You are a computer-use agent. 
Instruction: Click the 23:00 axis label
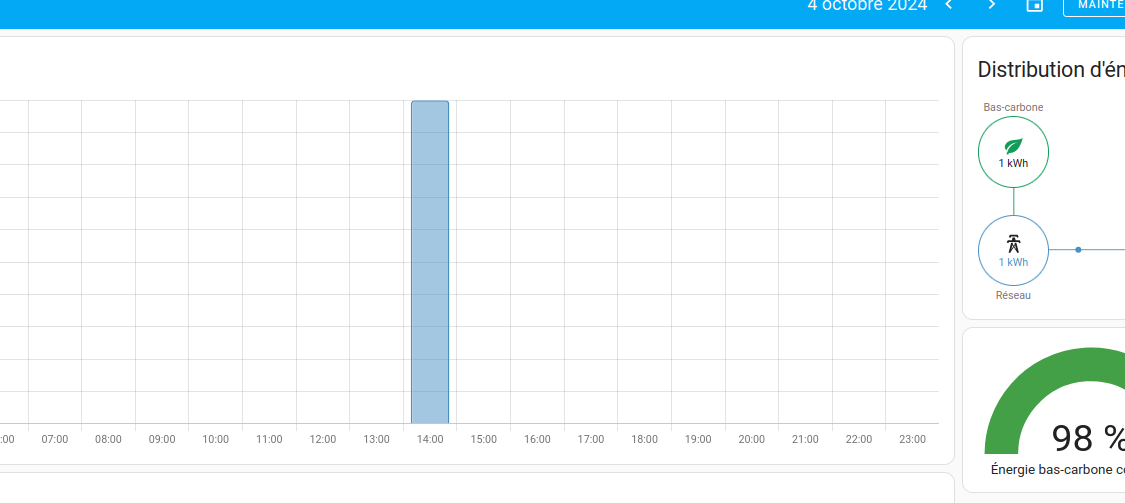click(x=913, y=439)
